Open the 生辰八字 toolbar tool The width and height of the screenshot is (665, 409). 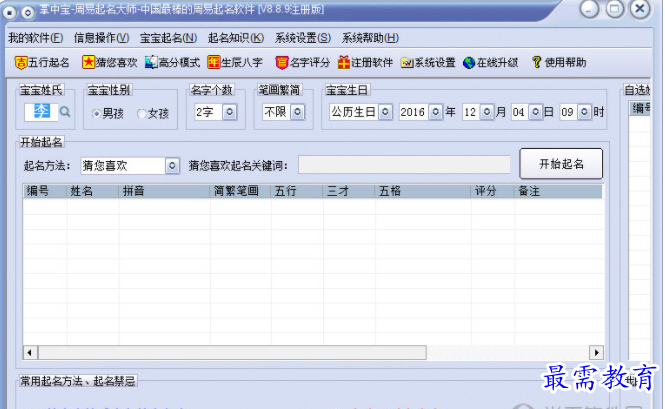(235, 63)
